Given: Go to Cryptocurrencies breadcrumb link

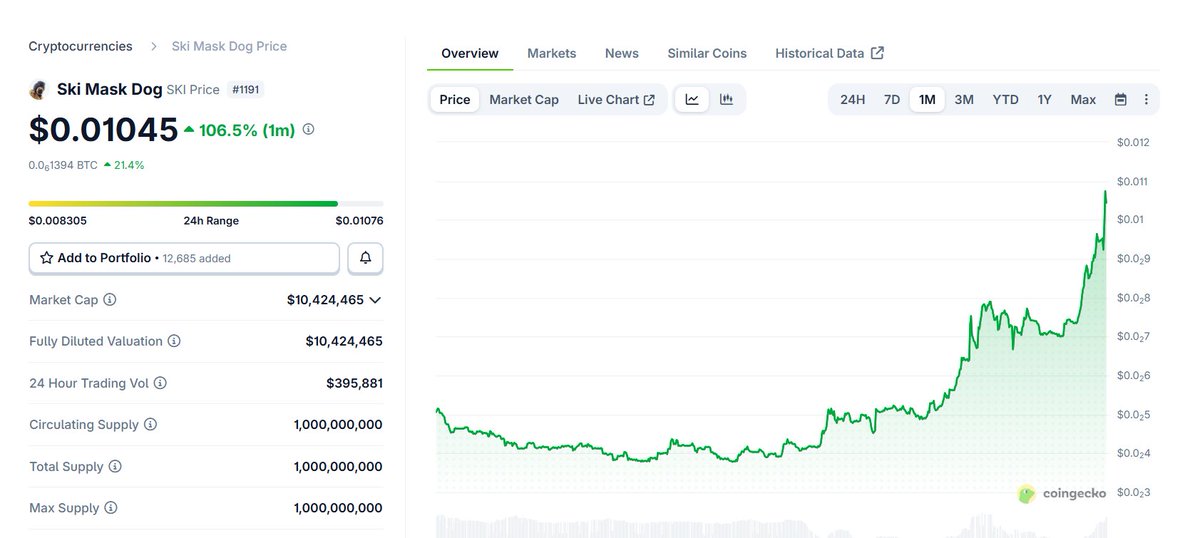Looking at the screenshot, I should [80, 46].
